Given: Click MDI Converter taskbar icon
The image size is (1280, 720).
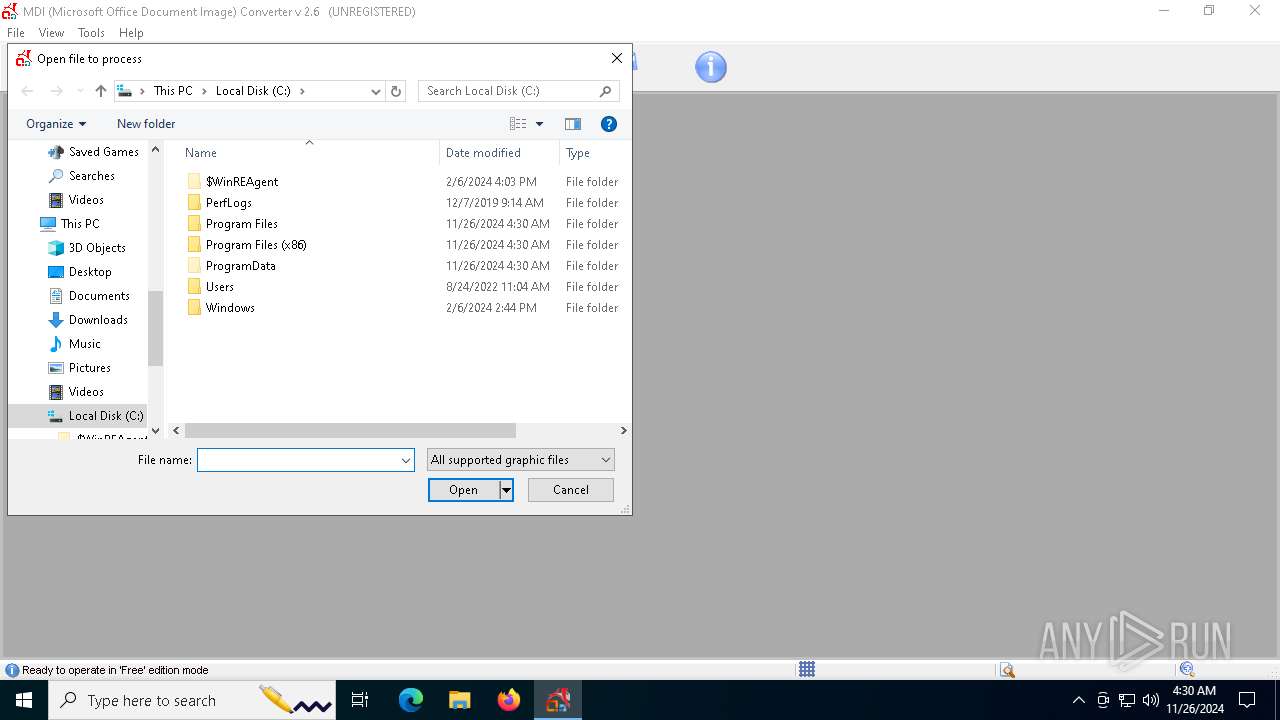Looking at the screenshot, I should click(558, 700).
